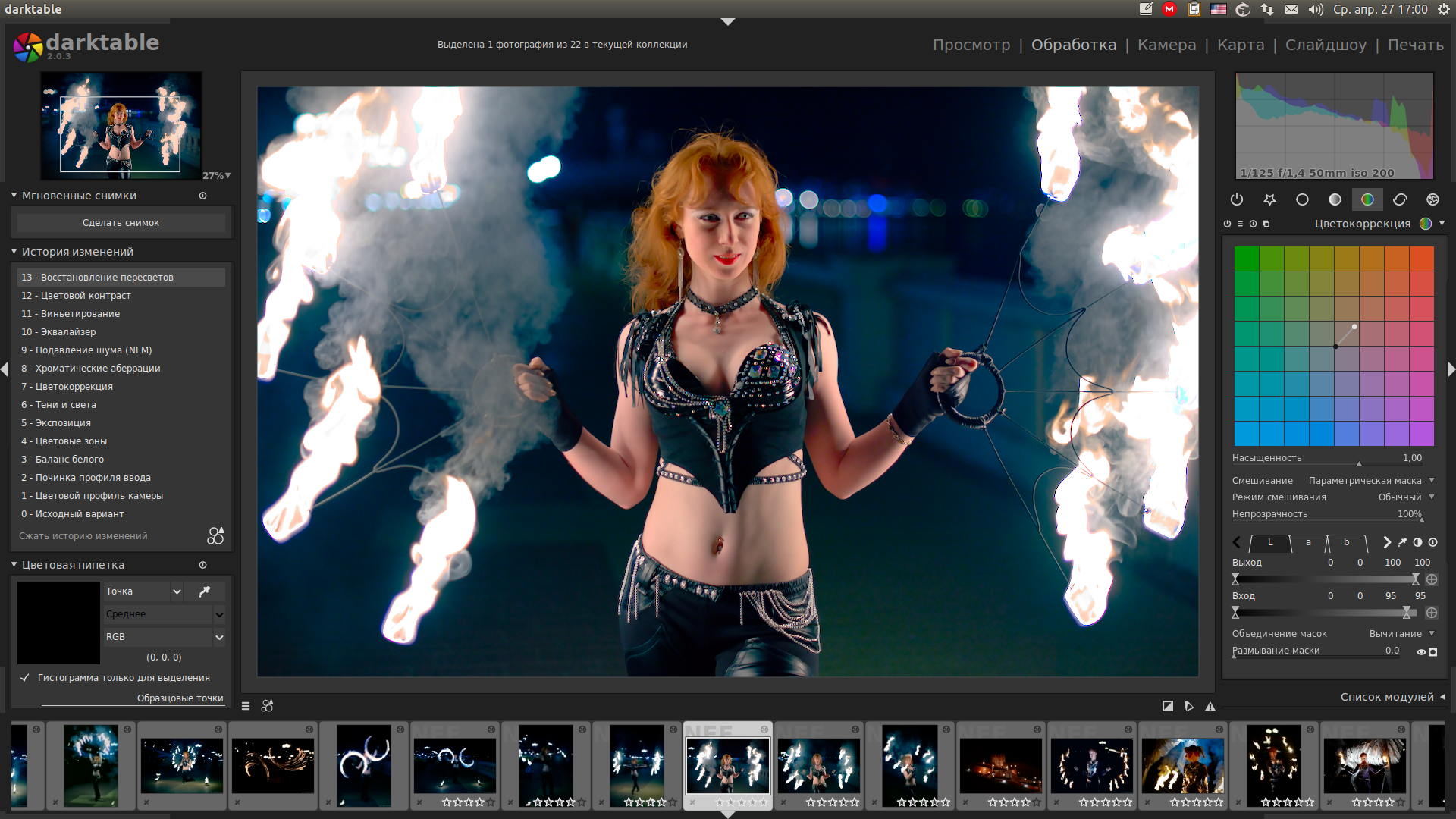Screen dimensions: 1456x819
Task: Select the L channel mask tab
Action: click(1270, 542)
